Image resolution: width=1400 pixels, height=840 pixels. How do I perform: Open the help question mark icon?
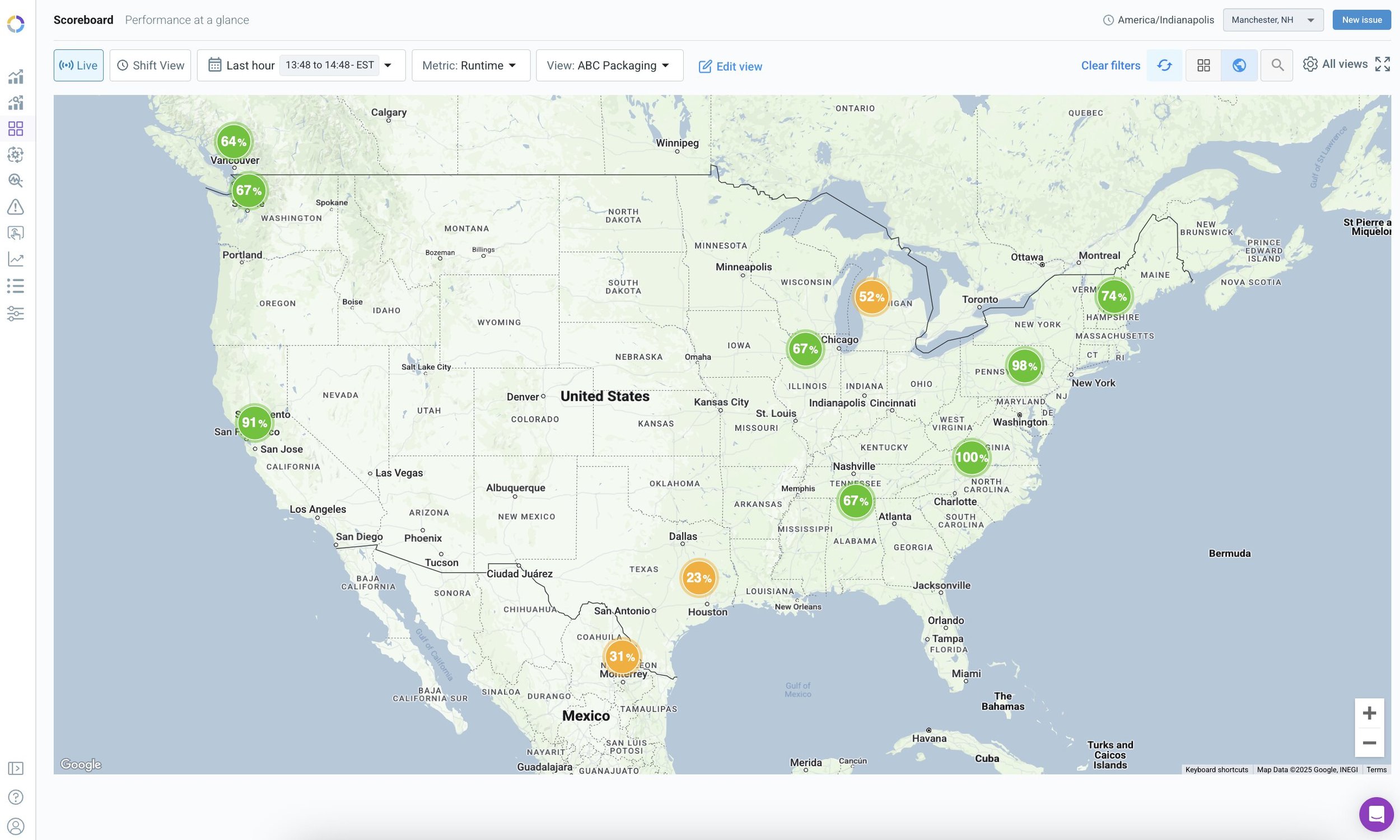pyautogui.click(x=16, y=797)
